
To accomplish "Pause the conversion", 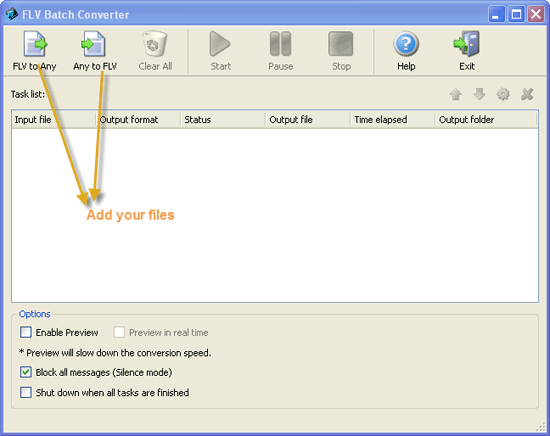I will coord(280,51).
